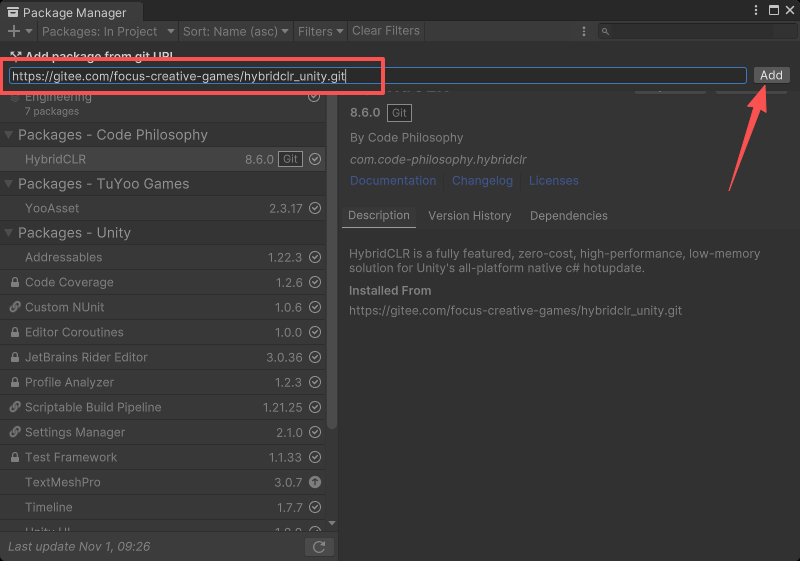Image resolution: width=800 pixels, height=561 pixels.
Task: Select the Addressables package row
Action: click(x=163, y=257)
